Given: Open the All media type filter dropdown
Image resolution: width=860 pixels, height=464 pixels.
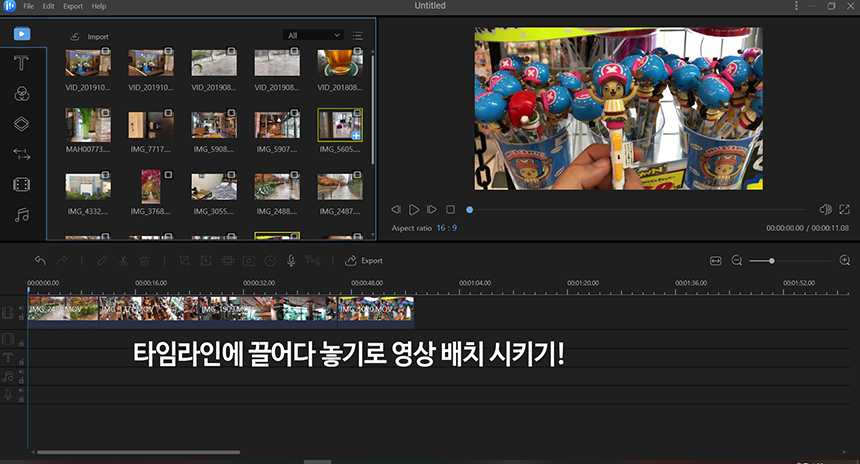Looking at the screenshot, I should 314,35.
